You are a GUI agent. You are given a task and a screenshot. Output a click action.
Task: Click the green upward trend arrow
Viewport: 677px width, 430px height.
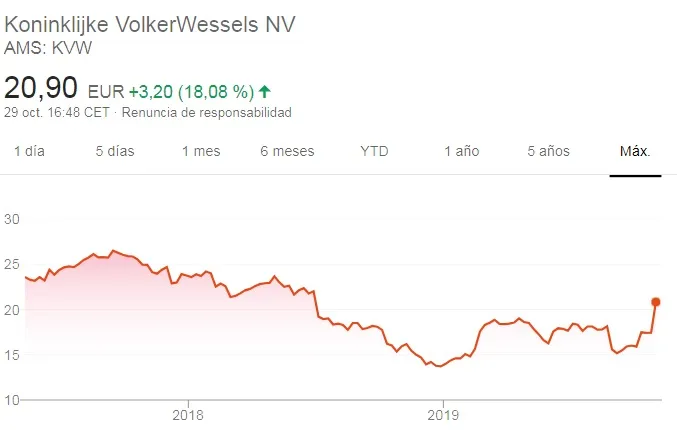[x=264, y=90]
